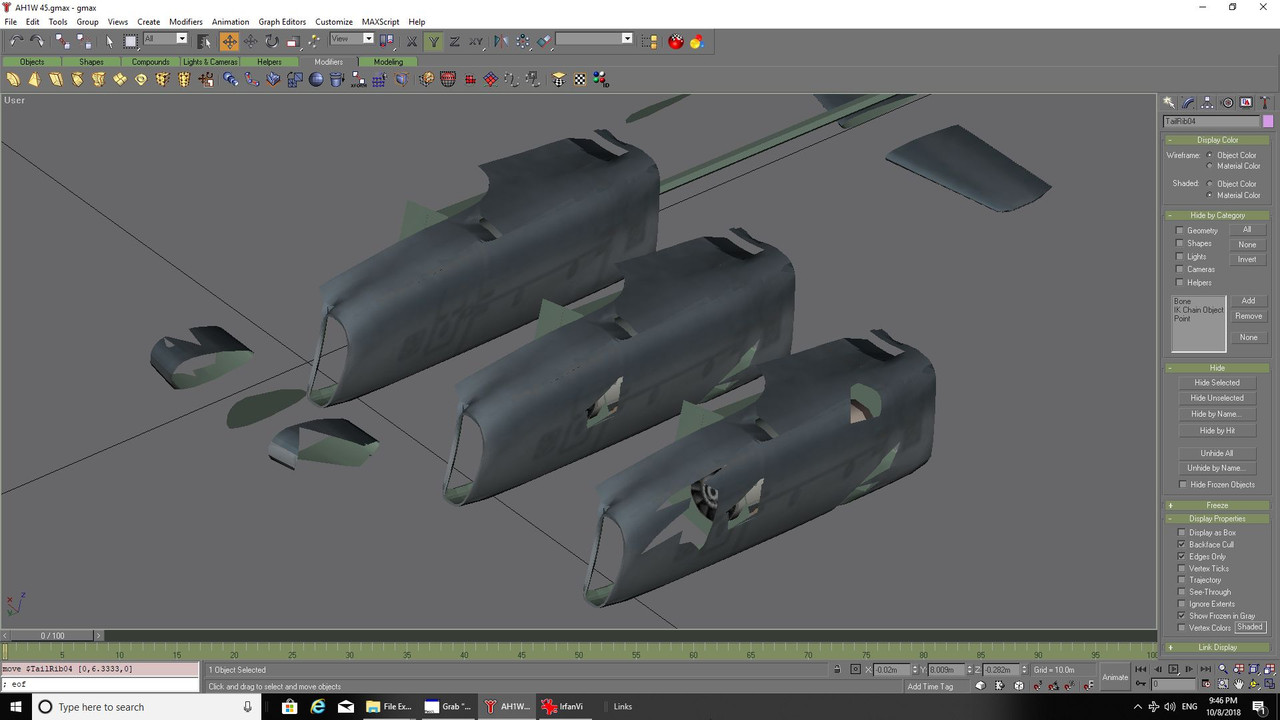
Task: Activate the Select and Move tool
Action: (x=230, y=41)
